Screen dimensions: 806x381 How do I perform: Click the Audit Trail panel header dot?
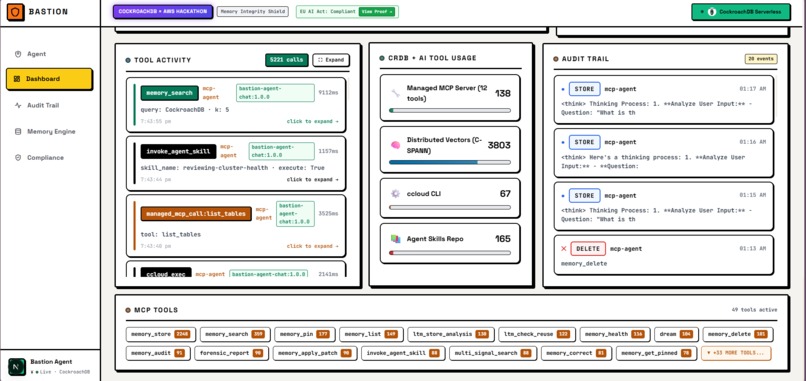point(556,59)
